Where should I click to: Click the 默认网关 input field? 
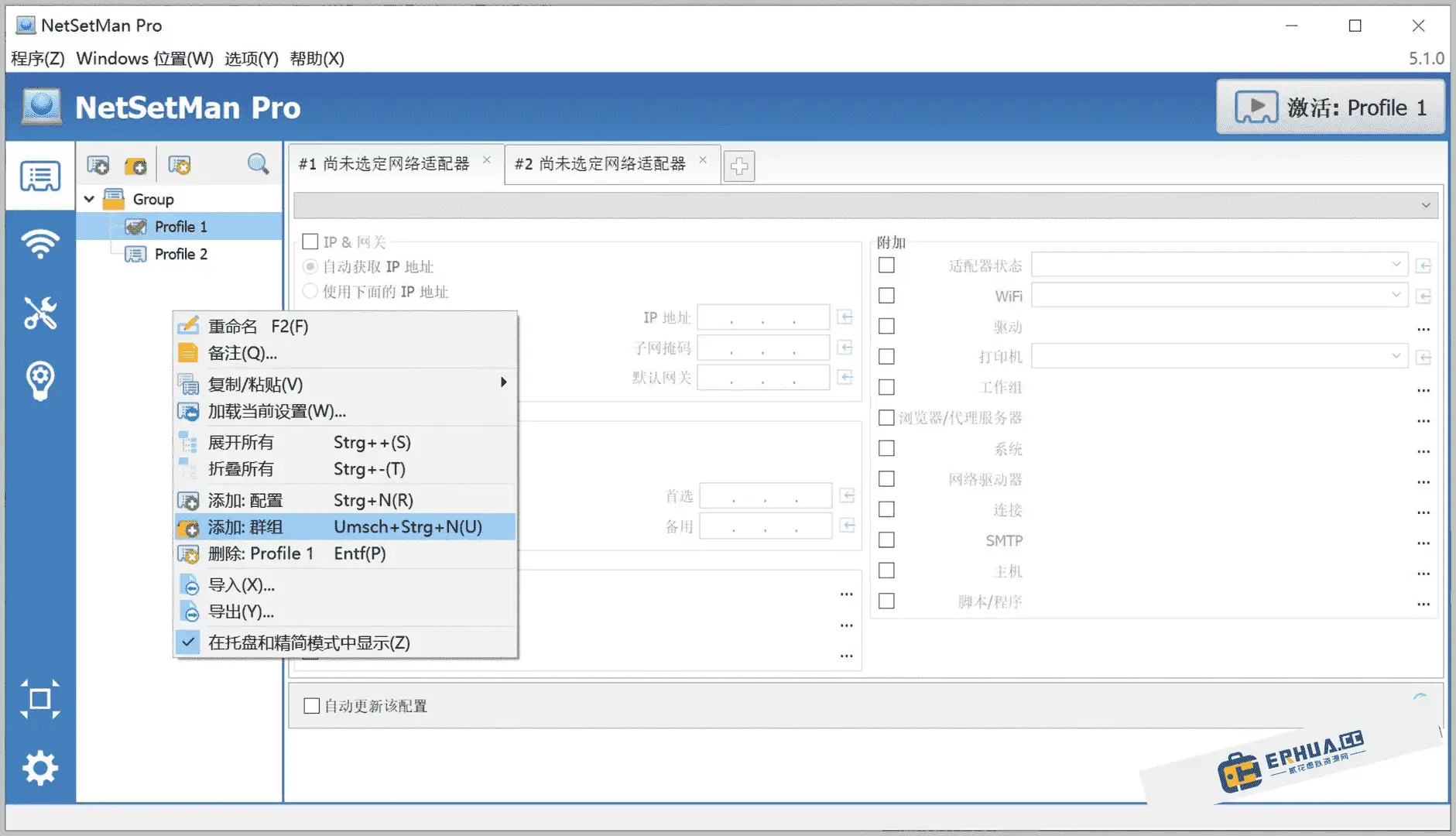tap(763, 378)
